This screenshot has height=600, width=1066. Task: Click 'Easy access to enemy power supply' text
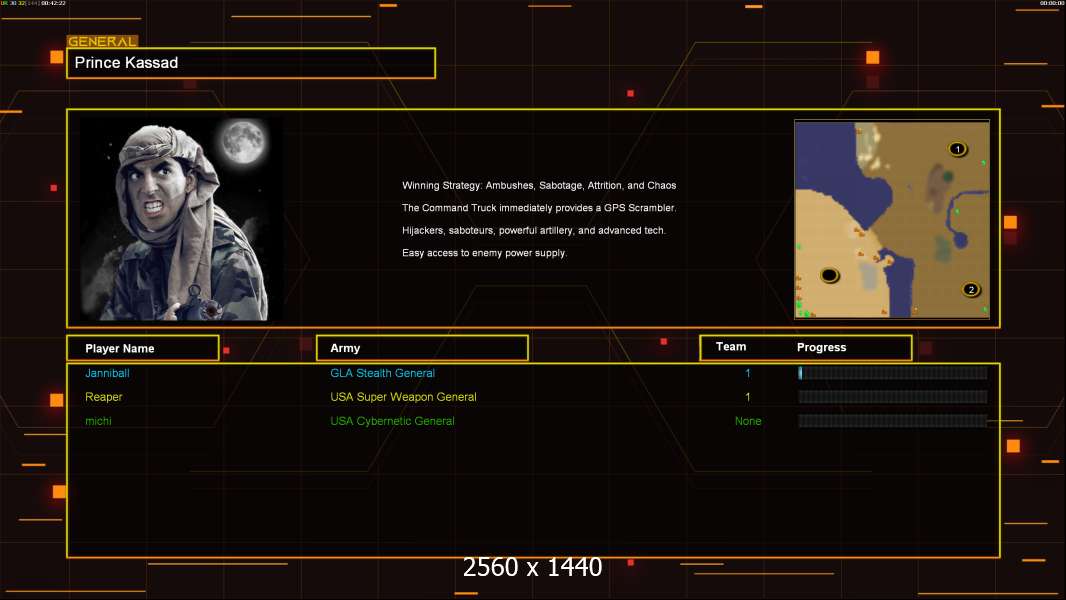pos(484,253)
